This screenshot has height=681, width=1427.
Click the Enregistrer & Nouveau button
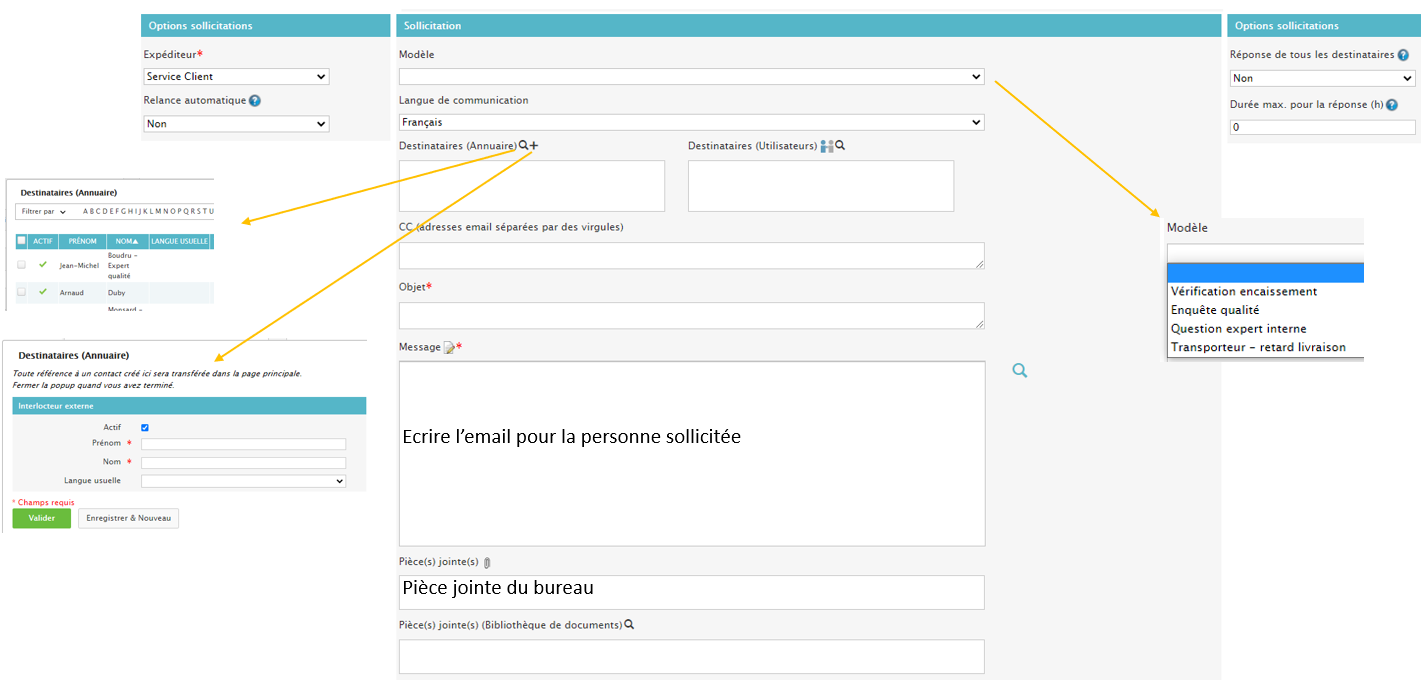coord(128,518)
